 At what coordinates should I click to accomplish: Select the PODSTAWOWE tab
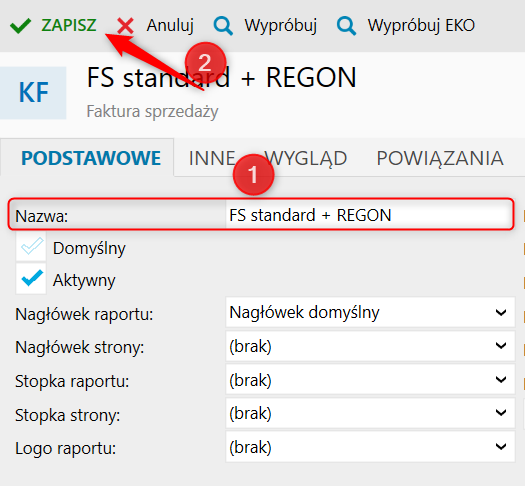(91, 158)
